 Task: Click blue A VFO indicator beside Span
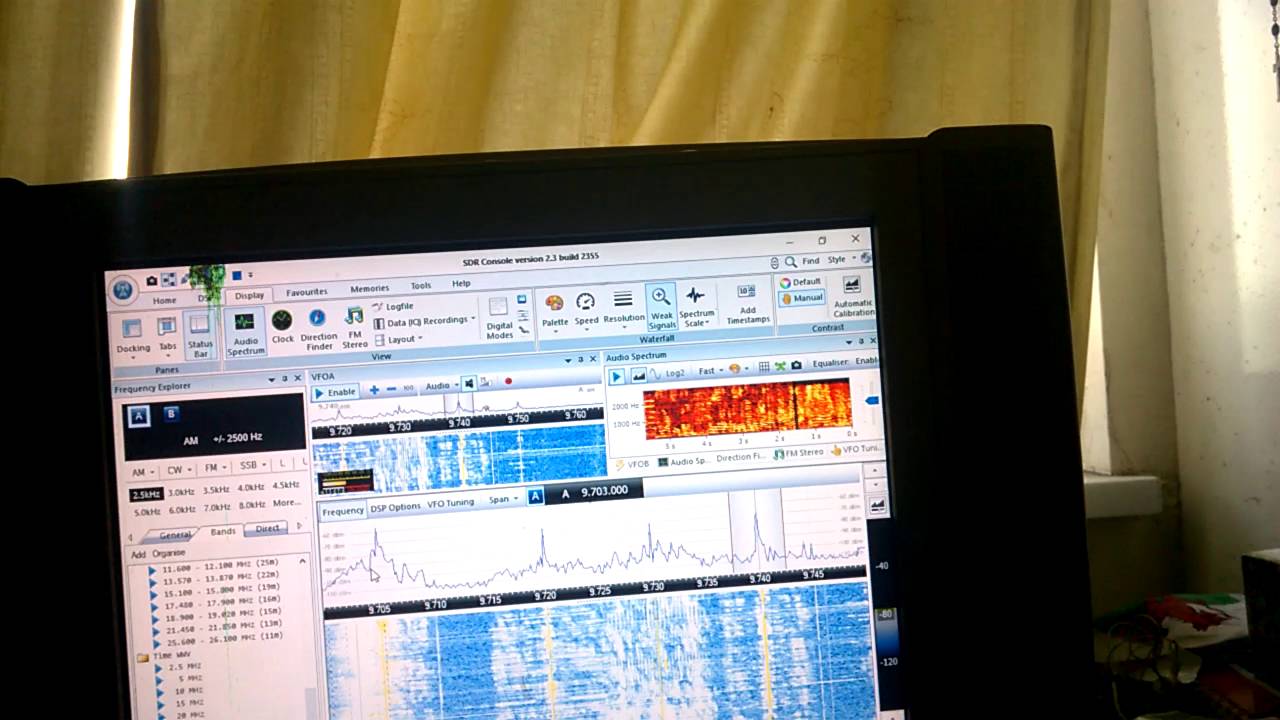(535, 496)
